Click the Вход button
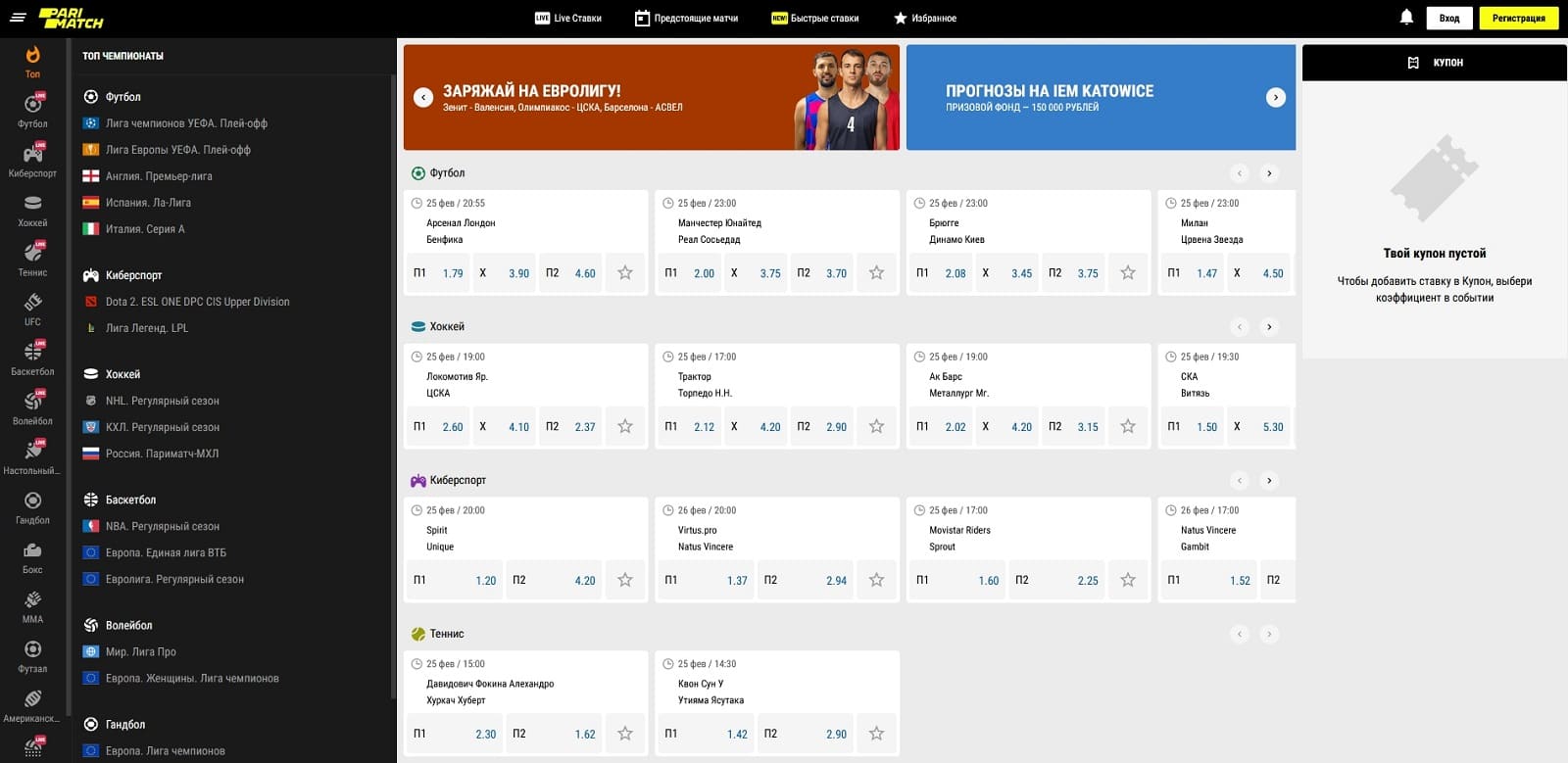The height and width of the screenshot is (763, 1568). tap(1449, 18)
